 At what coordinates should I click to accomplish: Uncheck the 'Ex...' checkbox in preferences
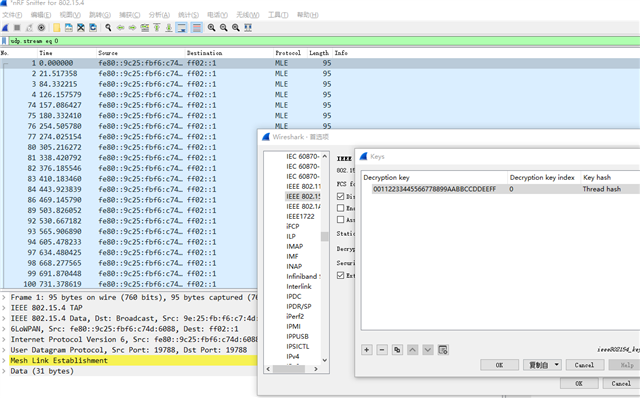point(340,276)
